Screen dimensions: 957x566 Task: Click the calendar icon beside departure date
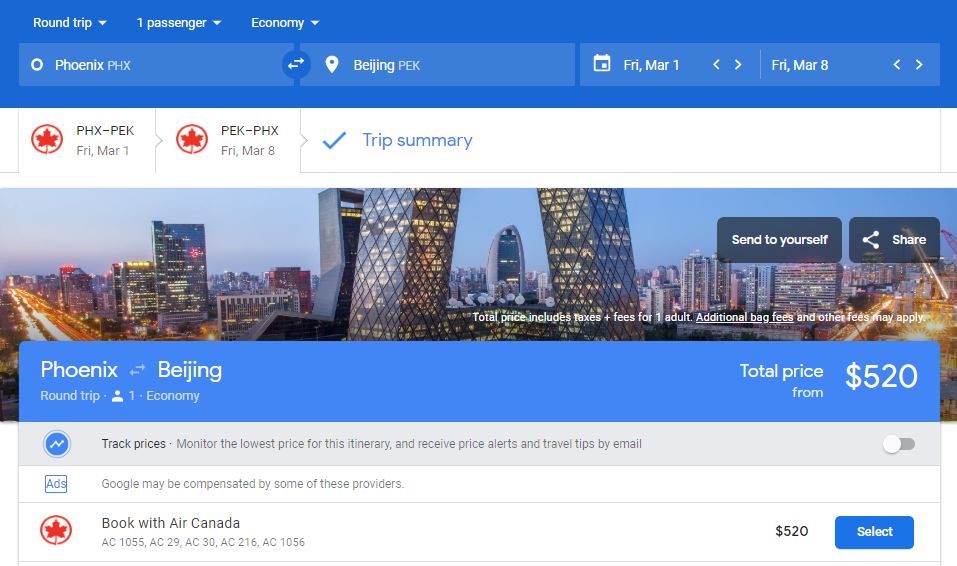[x=602, y=63]
